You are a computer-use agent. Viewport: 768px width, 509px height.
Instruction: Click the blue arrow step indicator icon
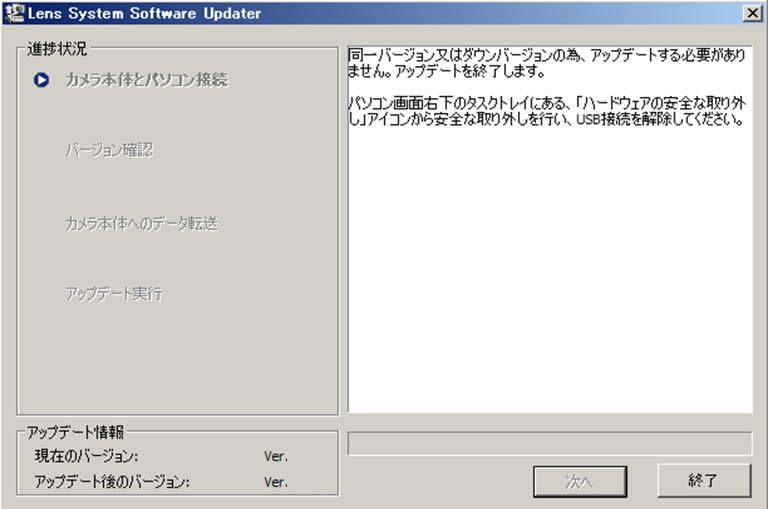[x=41, y=80]
